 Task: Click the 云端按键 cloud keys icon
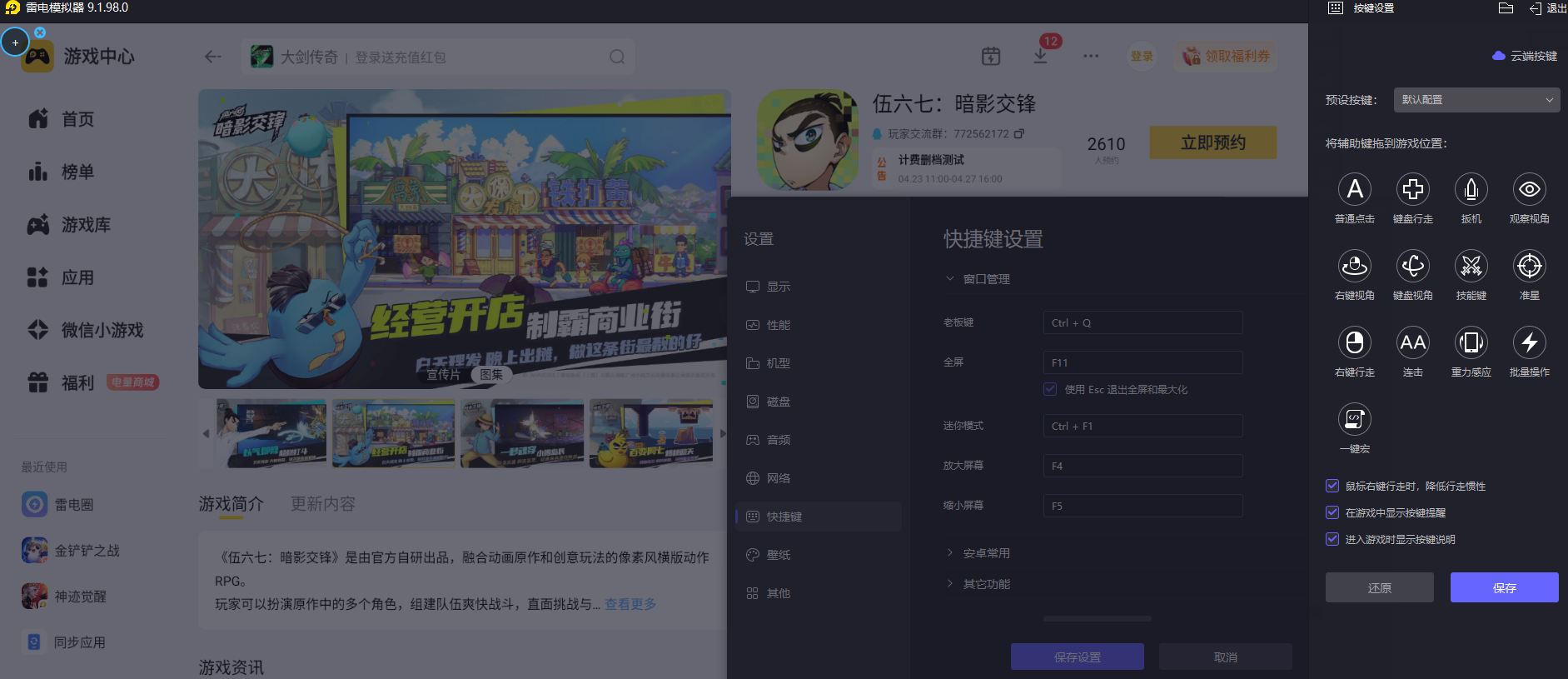tap(1499, 56)
